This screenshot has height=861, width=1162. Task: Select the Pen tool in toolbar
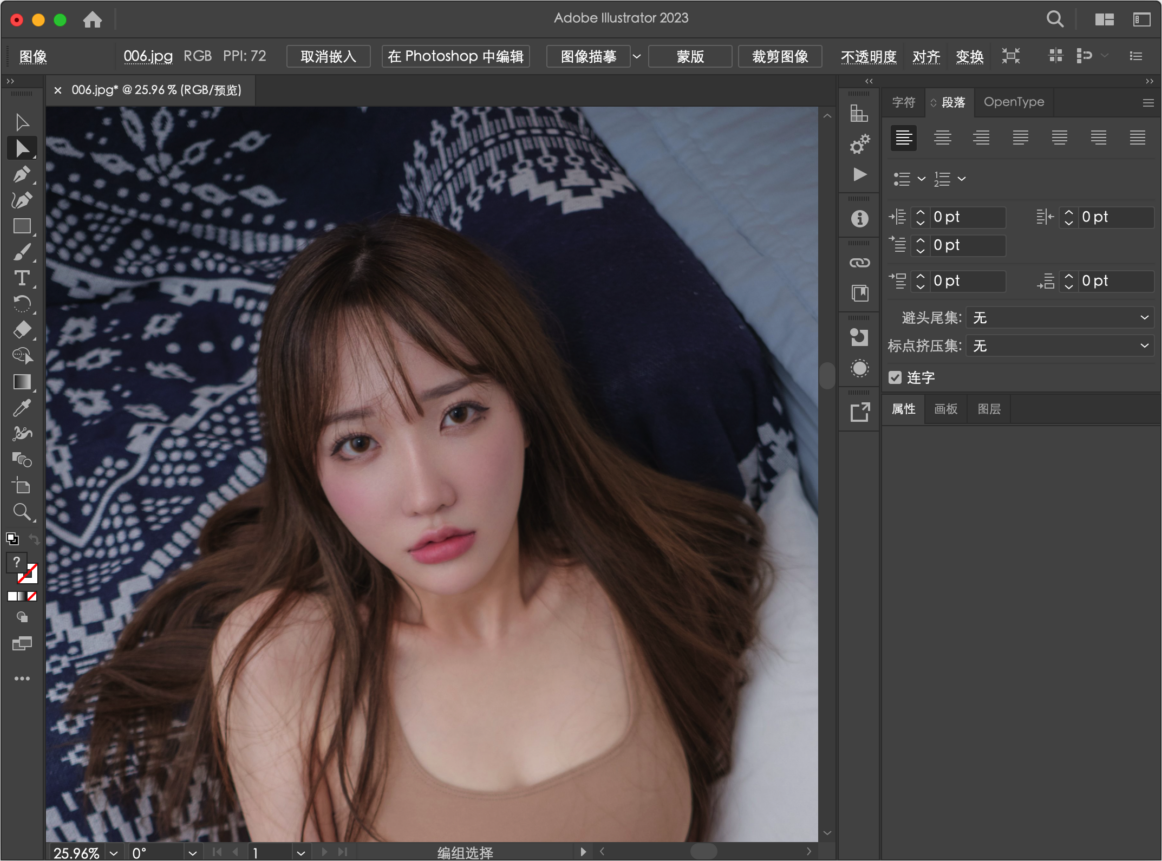point(22,174)
